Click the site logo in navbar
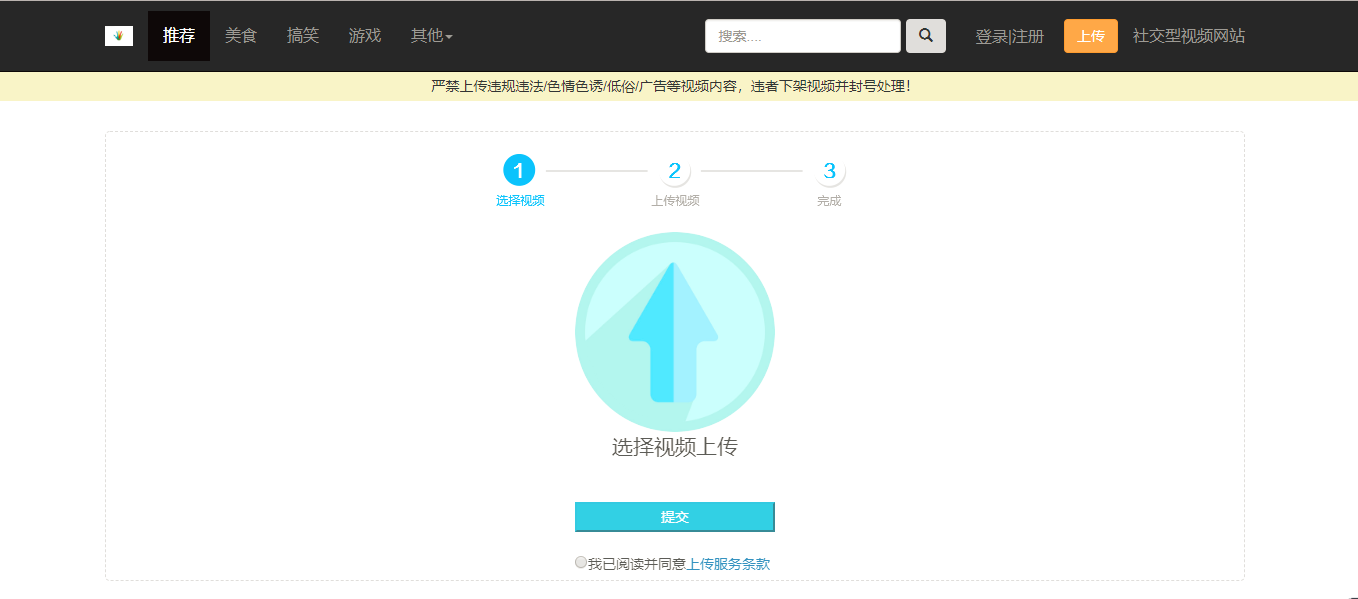This screenshot has height=599, width=1358. [x=119, y=36]
